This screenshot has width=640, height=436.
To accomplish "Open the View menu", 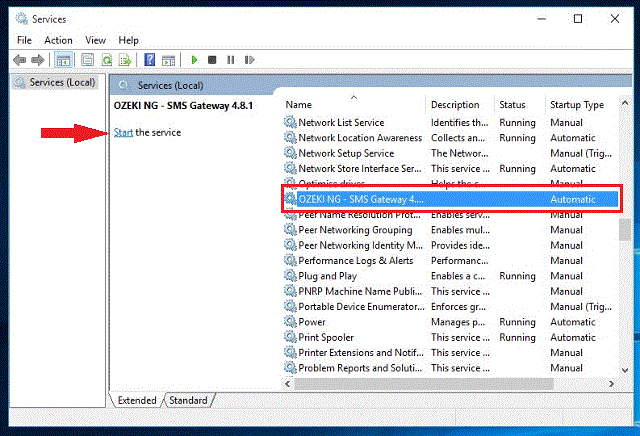I will coord(95,40).
